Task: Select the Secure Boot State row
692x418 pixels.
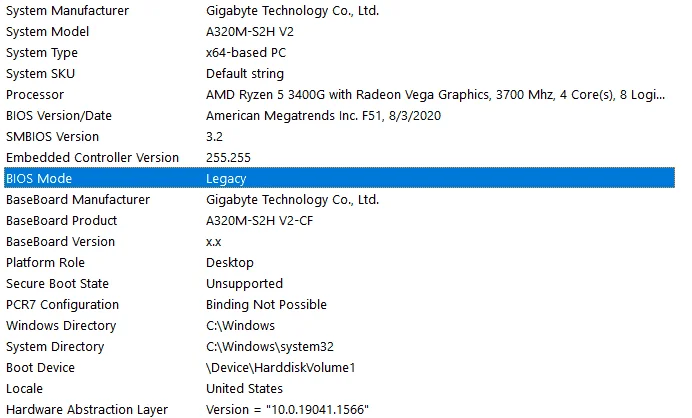Action: [x=339, y=283]
